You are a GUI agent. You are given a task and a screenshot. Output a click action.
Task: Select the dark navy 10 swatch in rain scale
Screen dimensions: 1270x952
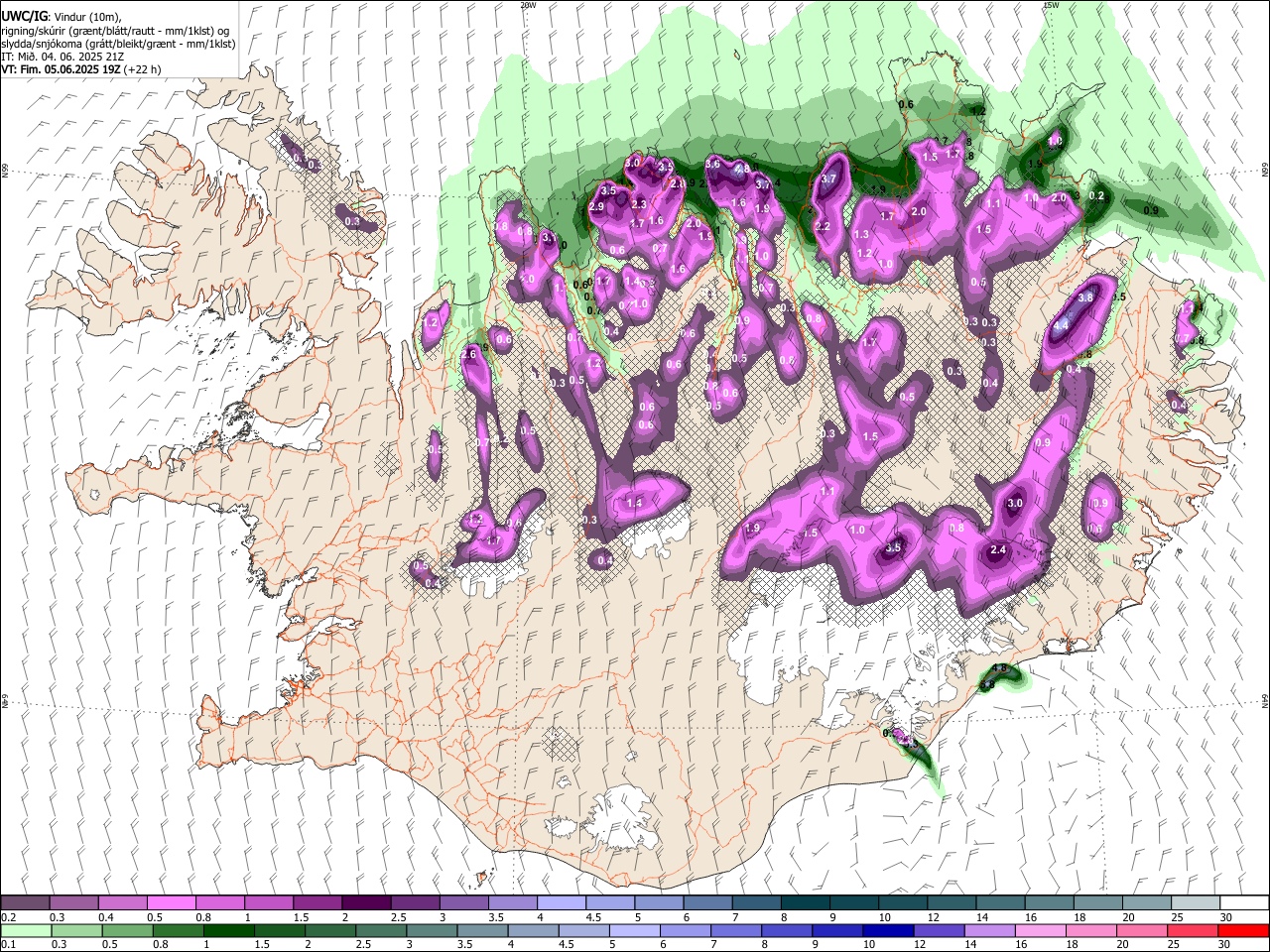(886, 930)
